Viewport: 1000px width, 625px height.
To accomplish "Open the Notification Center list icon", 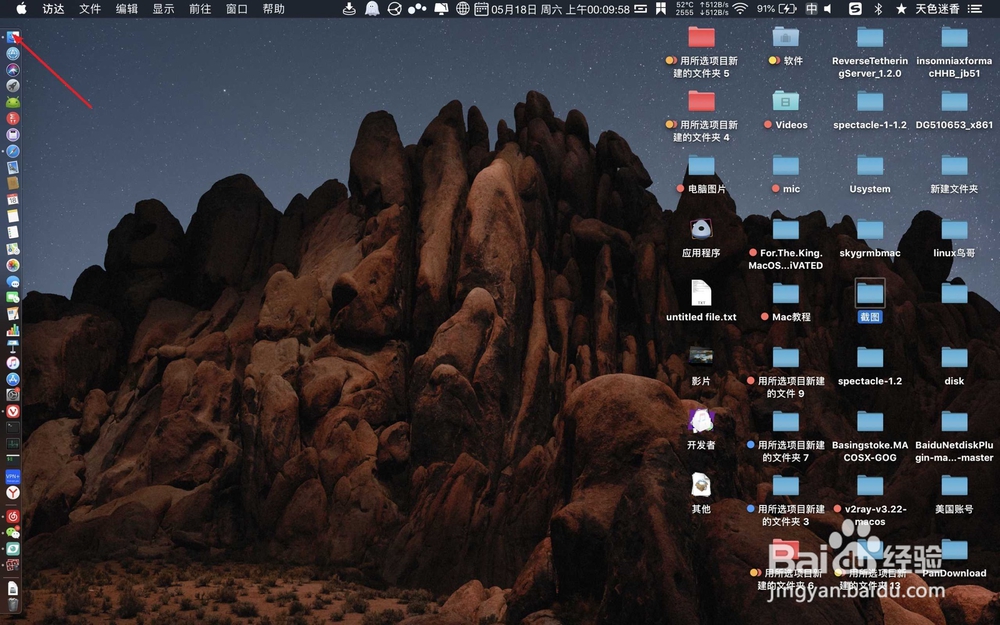I will pos(975,9).
